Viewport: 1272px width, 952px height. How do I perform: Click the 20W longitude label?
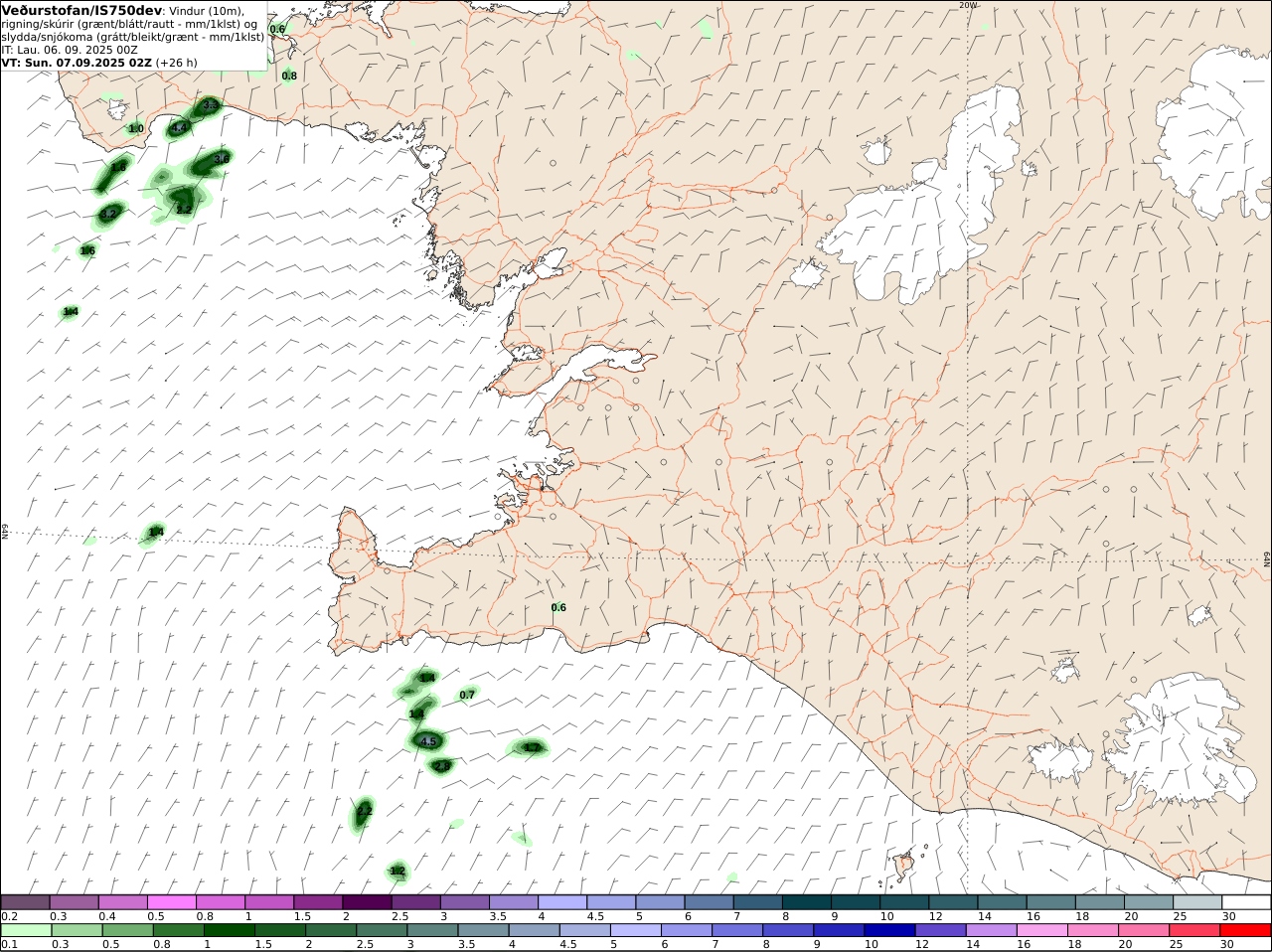pos(968,5)
